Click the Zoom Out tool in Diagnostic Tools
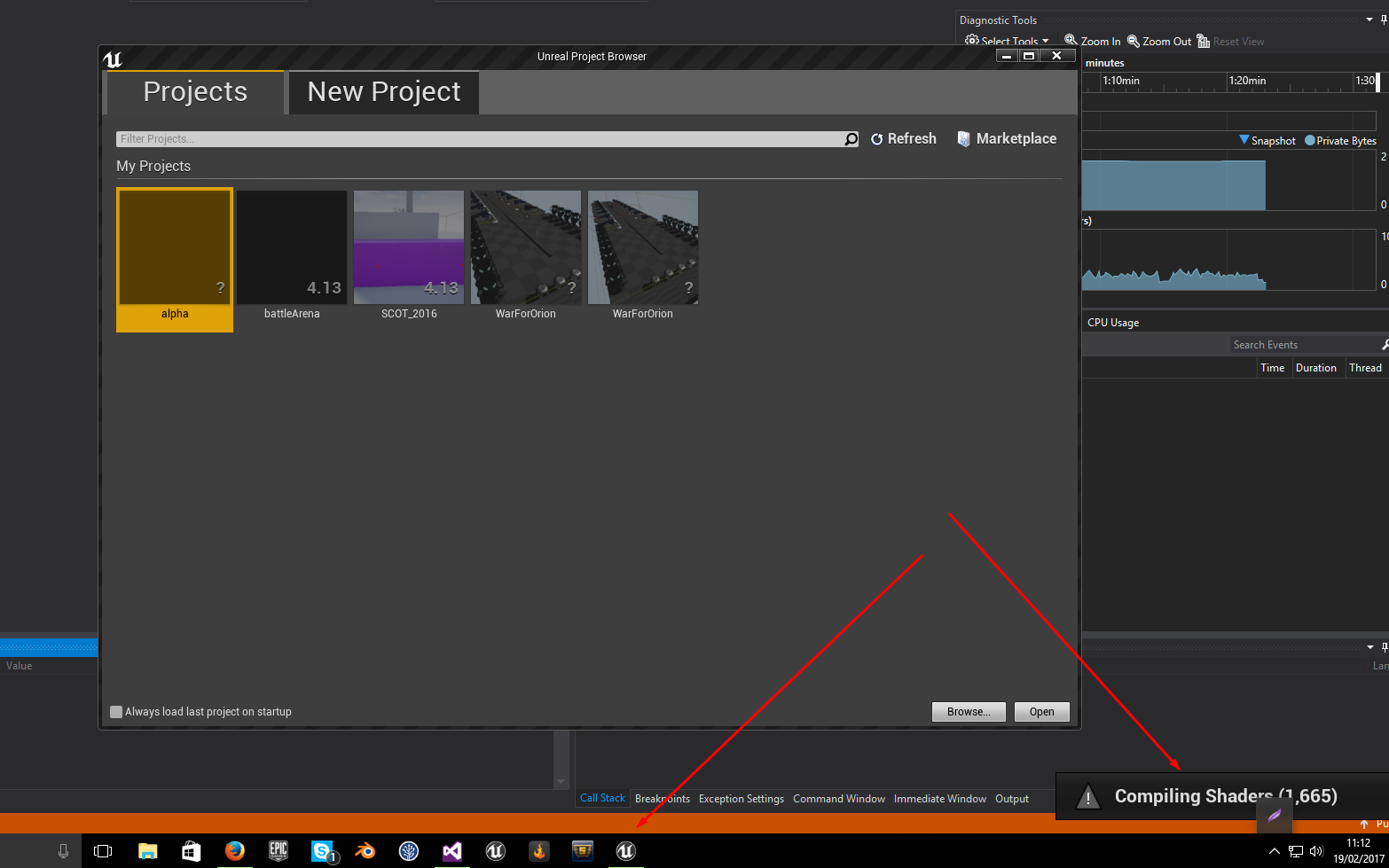 click(1159, 42)
